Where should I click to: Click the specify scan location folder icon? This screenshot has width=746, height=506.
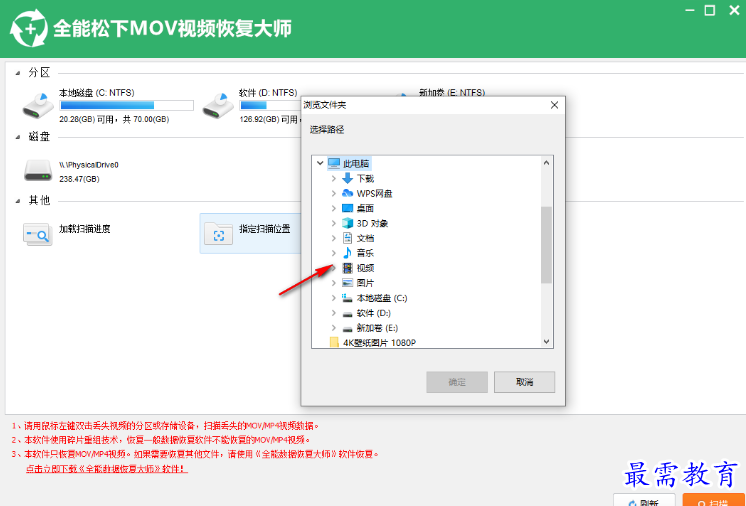click(218, 234)
